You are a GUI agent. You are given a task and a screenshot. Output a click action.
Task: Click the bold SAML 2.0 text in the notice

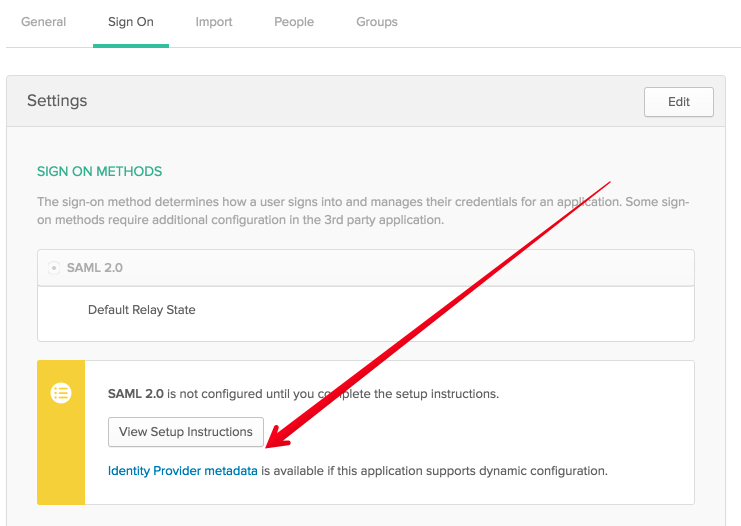point(135,394)
